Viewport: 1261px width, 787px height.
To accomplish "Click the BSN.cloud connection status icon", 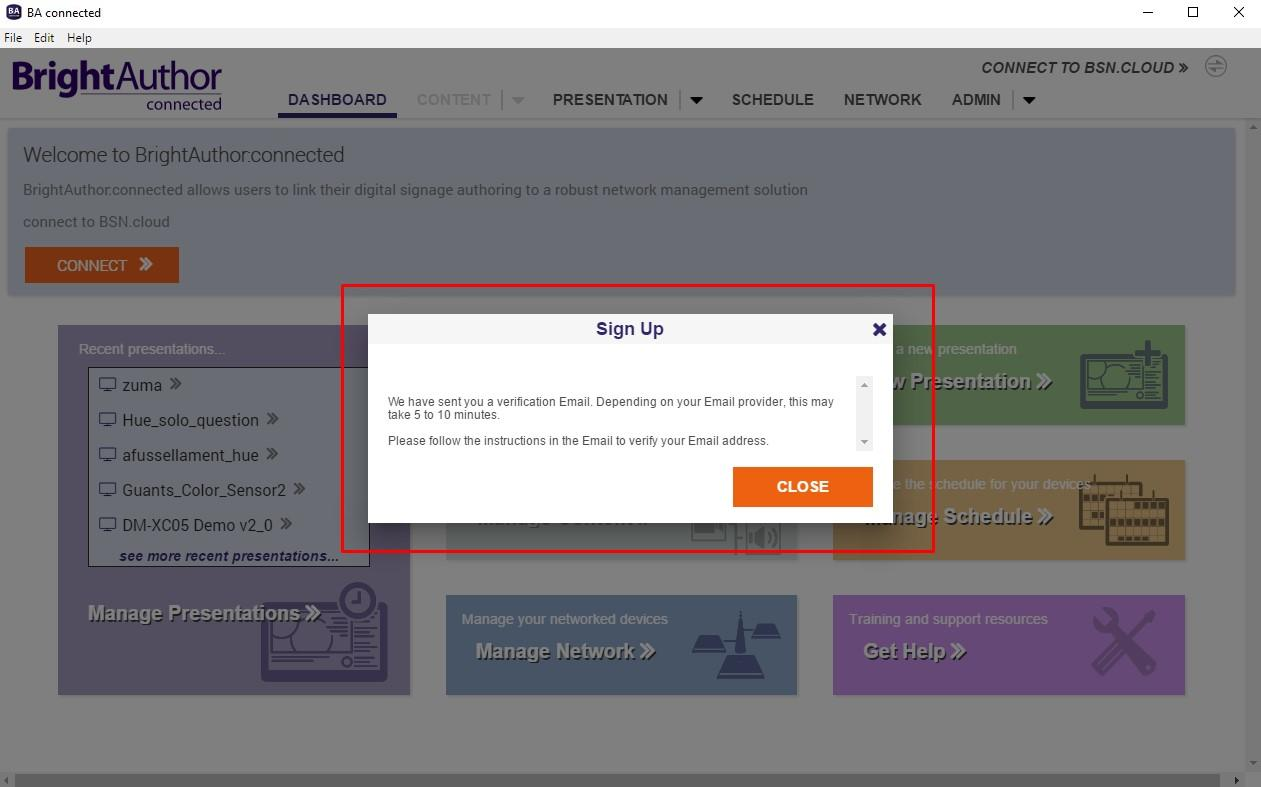I will 1215,67.
